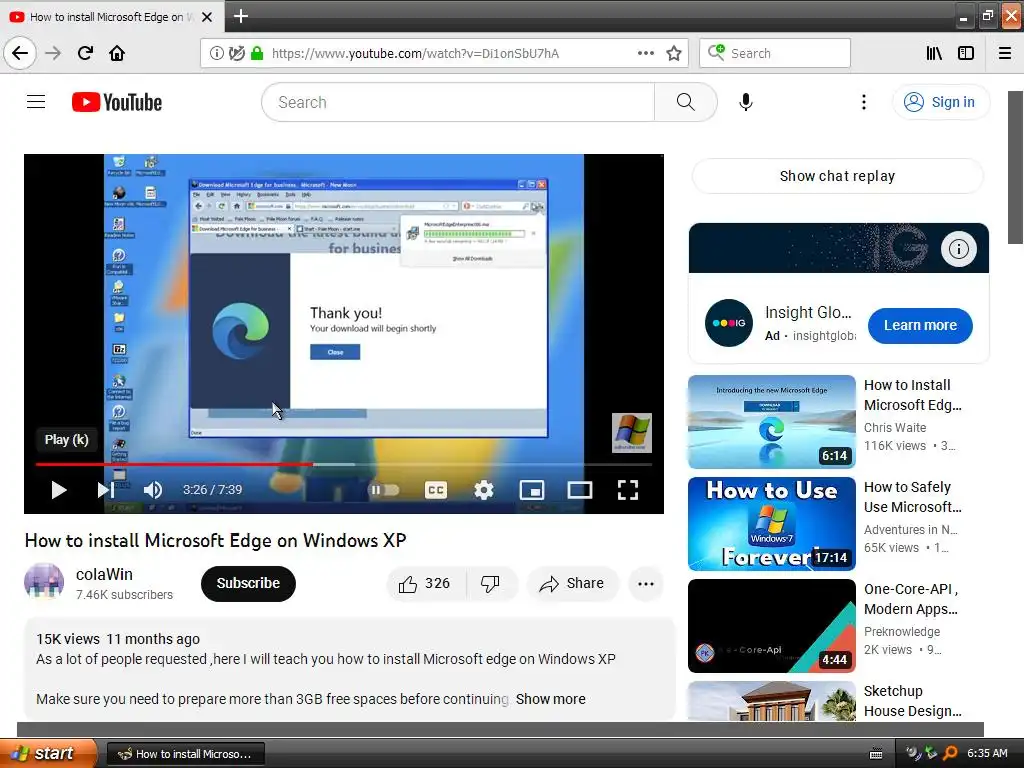
Task: Open YouTube settings three-dot menu
Action: click(864, 102)
